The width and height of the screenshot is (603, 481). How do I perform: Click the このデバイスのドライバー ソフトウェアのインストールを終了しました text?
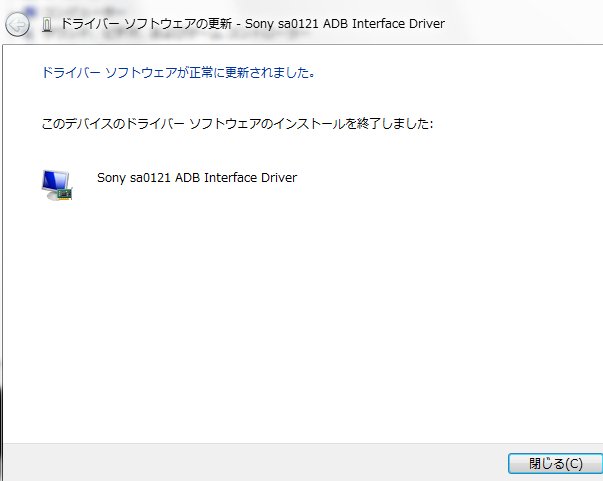(237, 124)
